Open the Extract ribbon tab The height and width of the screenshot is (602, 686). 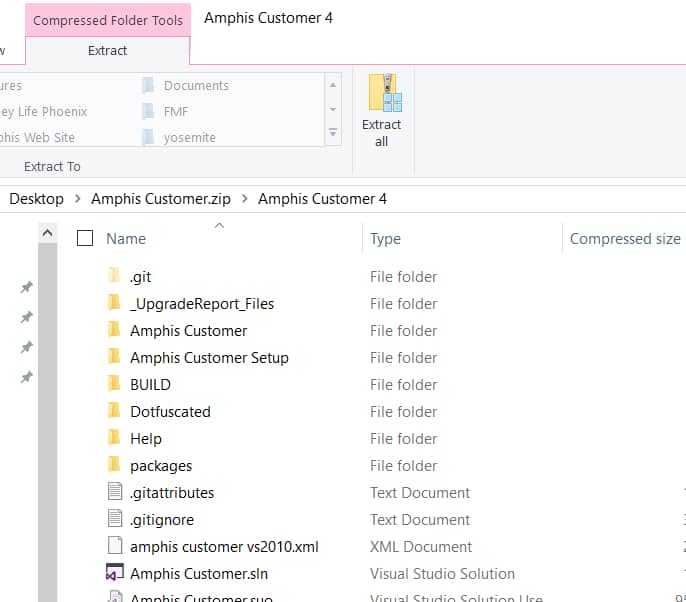pos(108,51)
